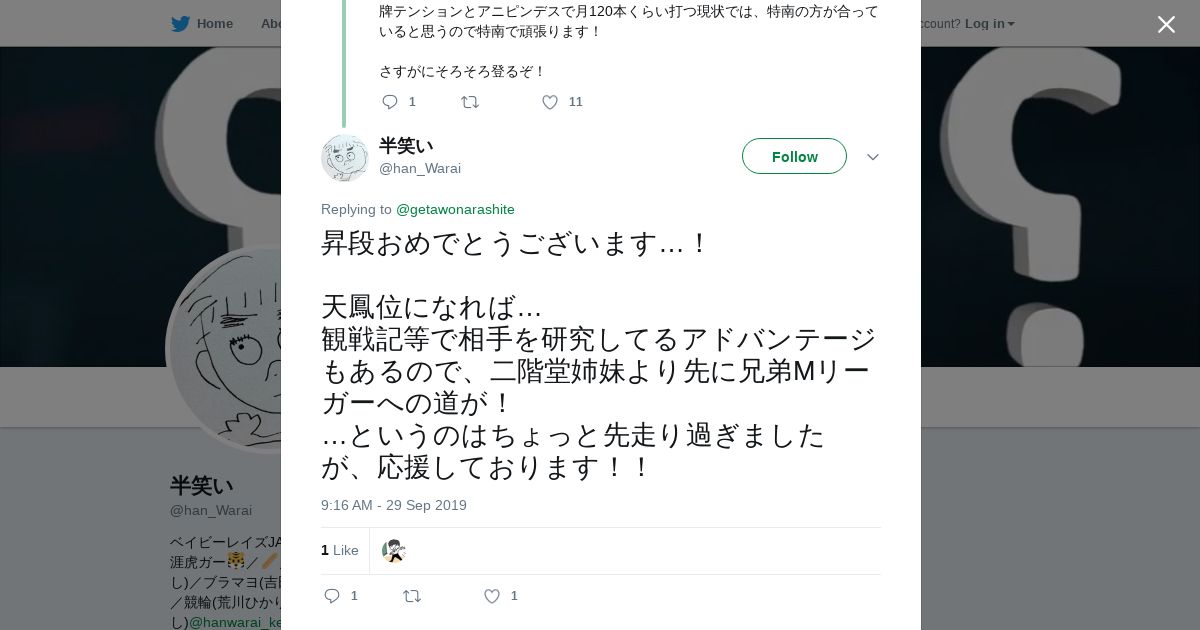This screenshot has width=1200, height=630.
Task: Click the reply icon under 半笑い's tweet
Action: [x=332, y=596]
